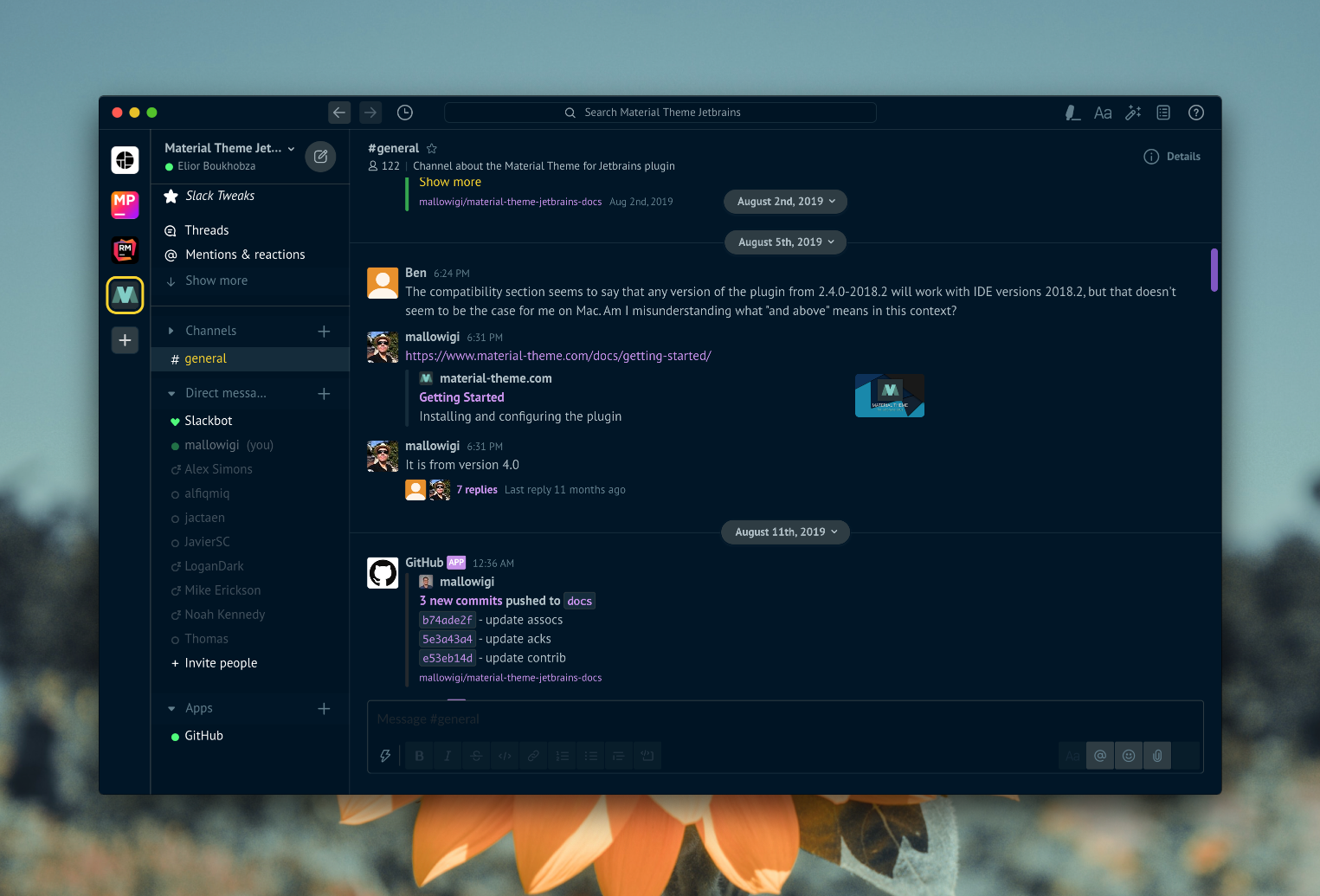Add an app with Apps plus

pos(324,708)
